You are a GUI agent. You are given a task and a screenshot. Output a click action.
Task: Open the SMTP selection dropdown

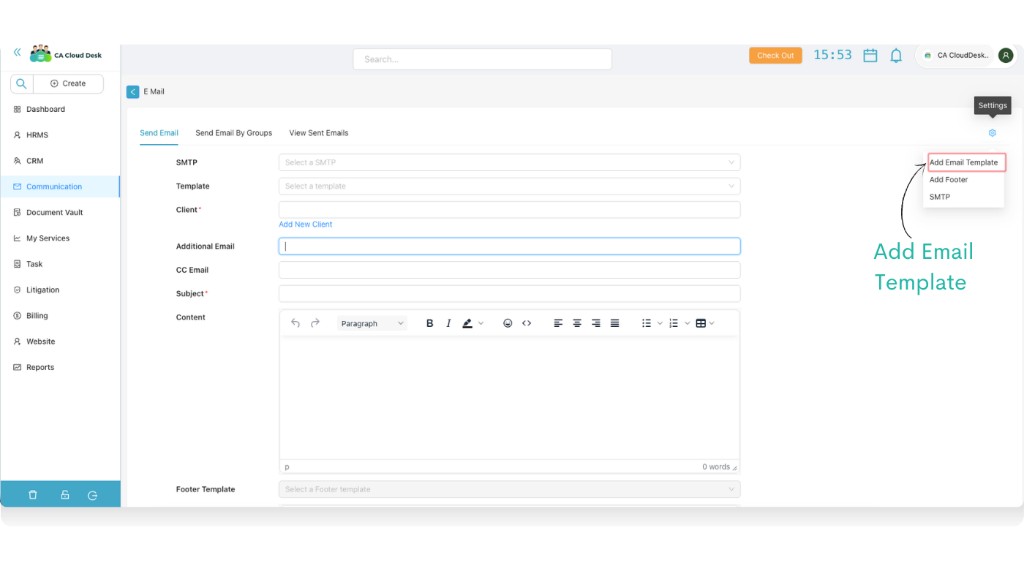tap(508, 162)
